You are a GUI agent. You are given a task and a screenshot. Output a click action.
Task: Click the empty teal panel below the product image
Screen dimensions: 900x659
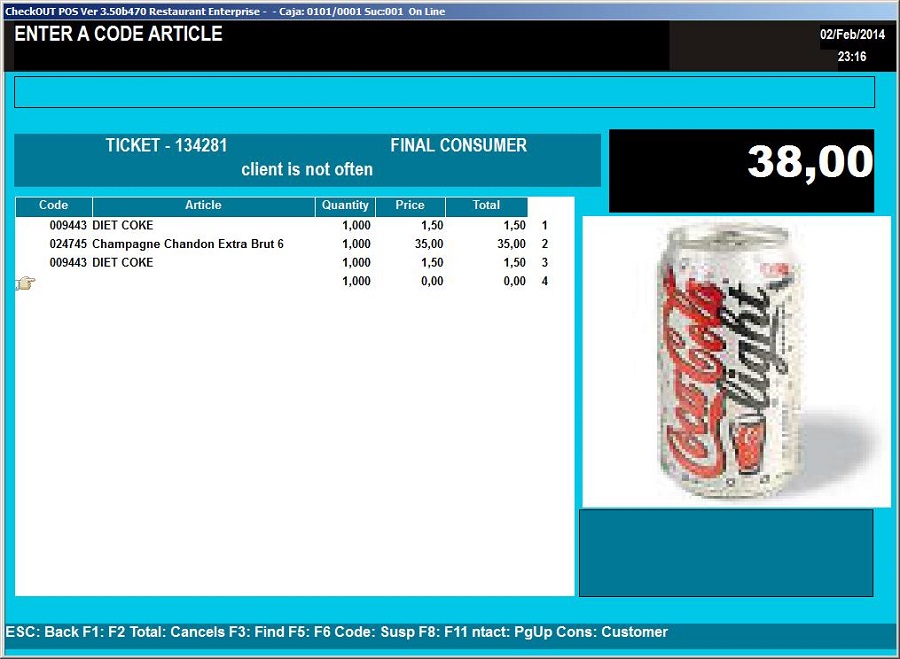pyautogui.click(x=726, y=552)
